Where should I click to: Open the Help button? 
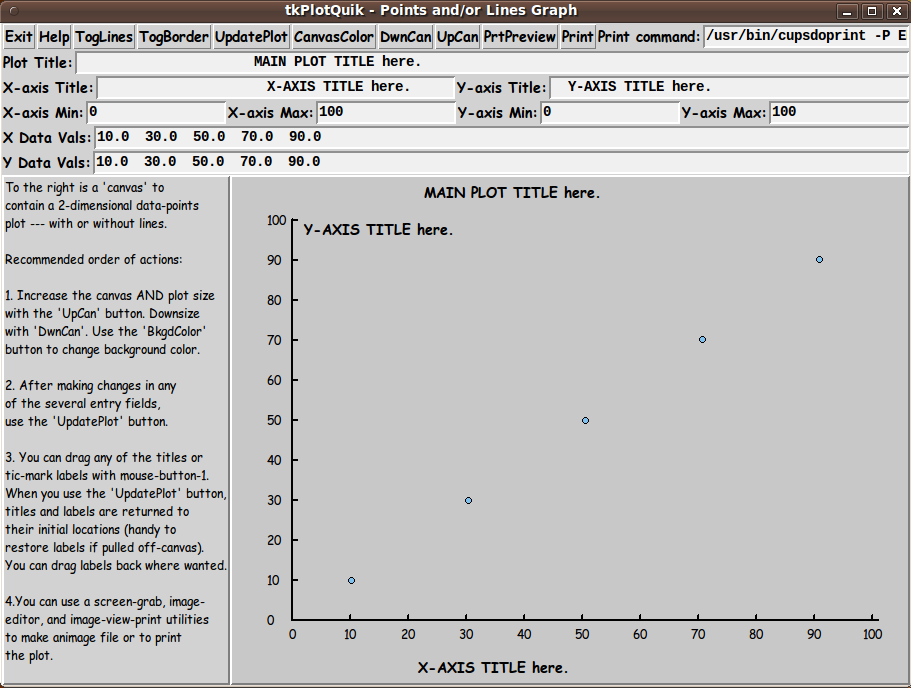click(54, 37)
